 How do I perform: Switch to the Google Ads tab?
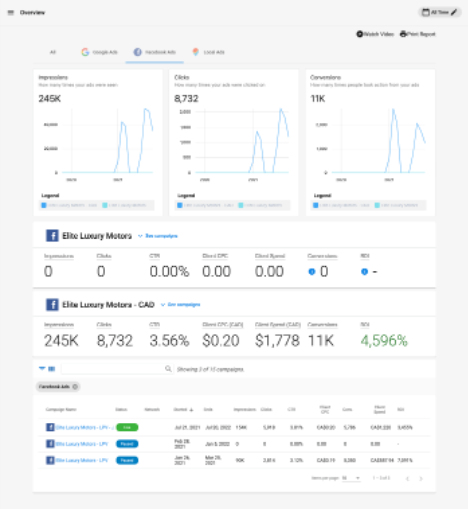99,52
